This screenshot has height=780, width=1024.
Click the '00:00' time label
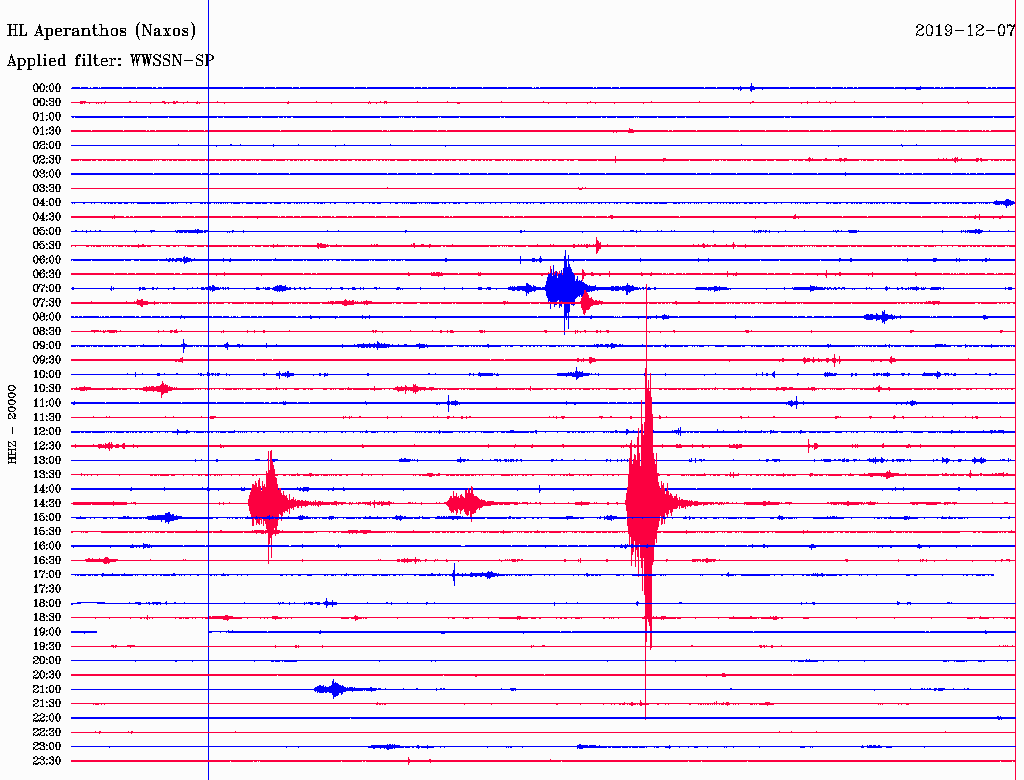pos(47,88)
